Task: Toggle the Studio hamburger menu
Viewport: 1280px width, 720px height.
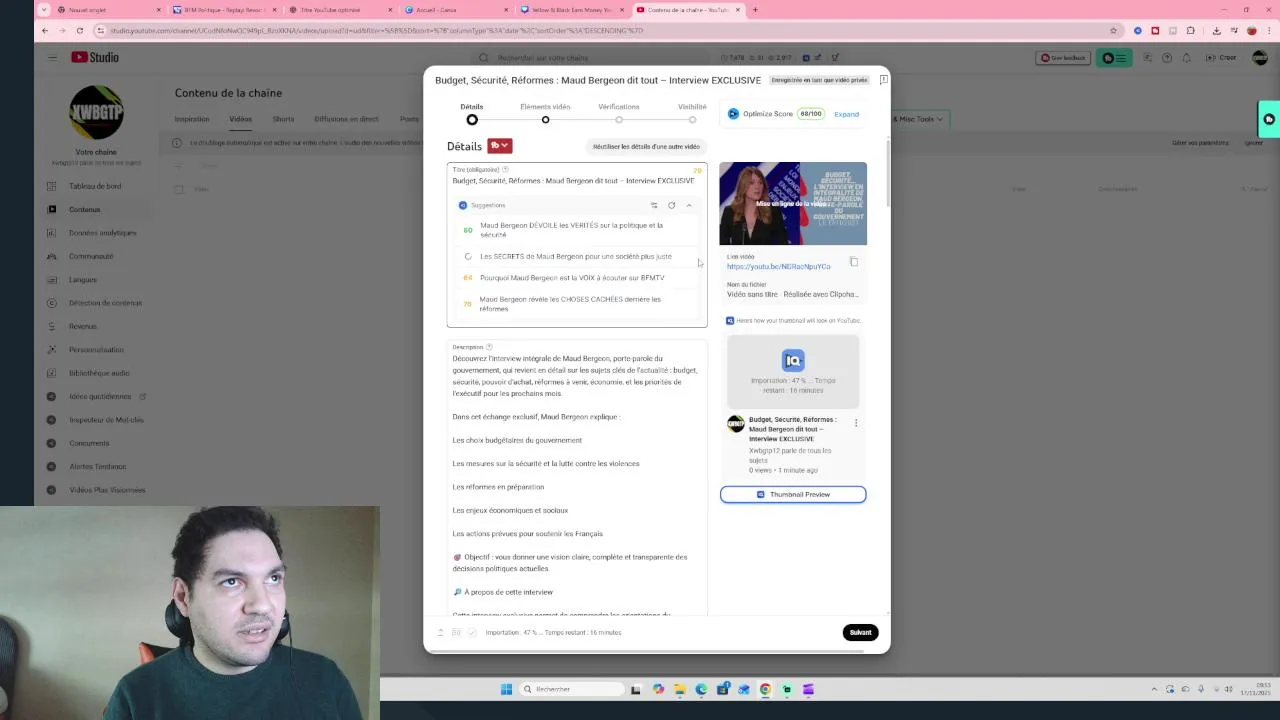Action: [52, 57]
